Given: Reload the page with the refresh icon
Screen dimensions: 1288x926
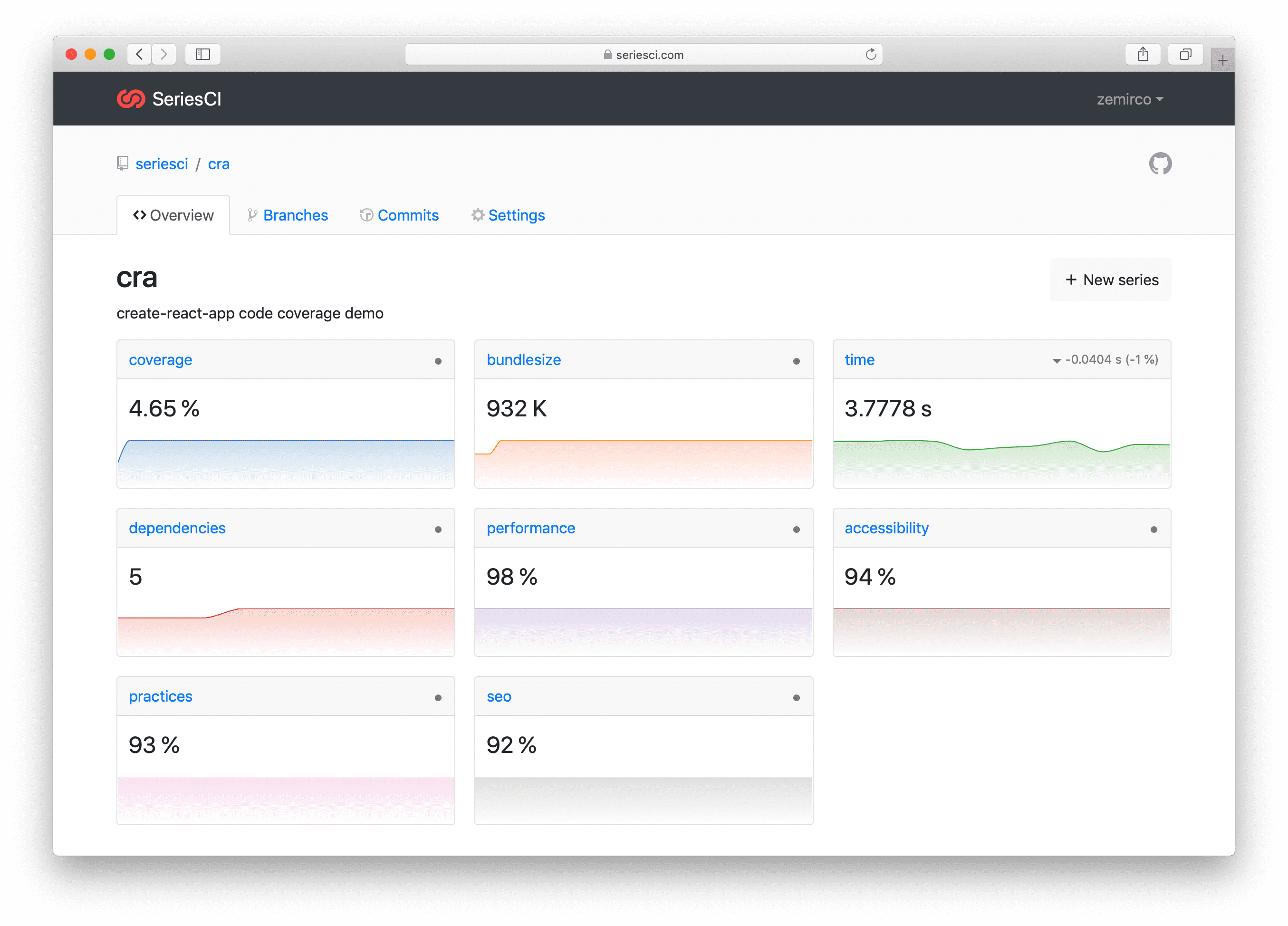Looking at the screenshot, I should click(870, 55).
